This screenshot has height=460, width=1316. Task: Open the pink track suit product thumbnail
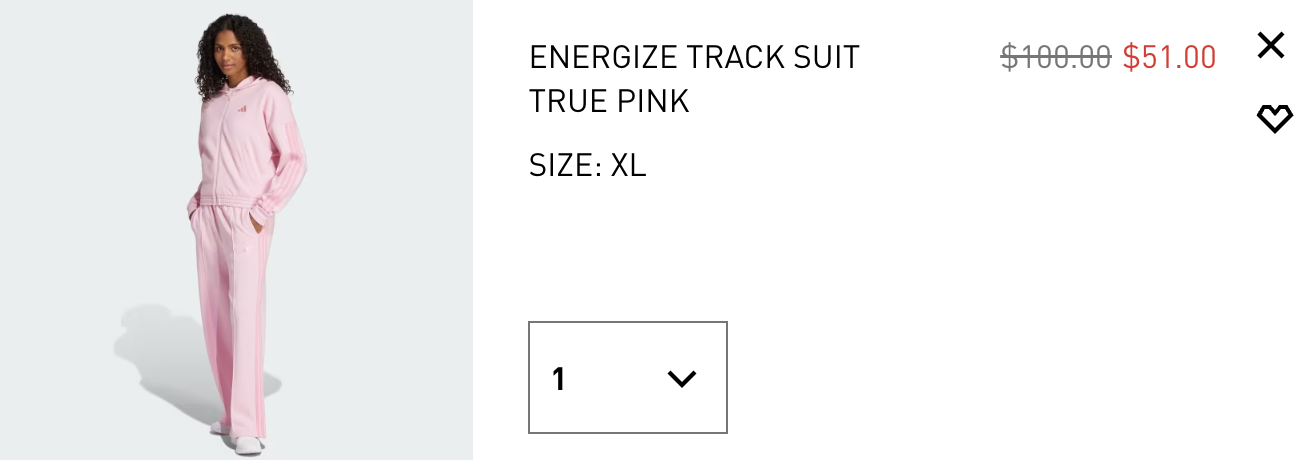click(x=236, y=230)
